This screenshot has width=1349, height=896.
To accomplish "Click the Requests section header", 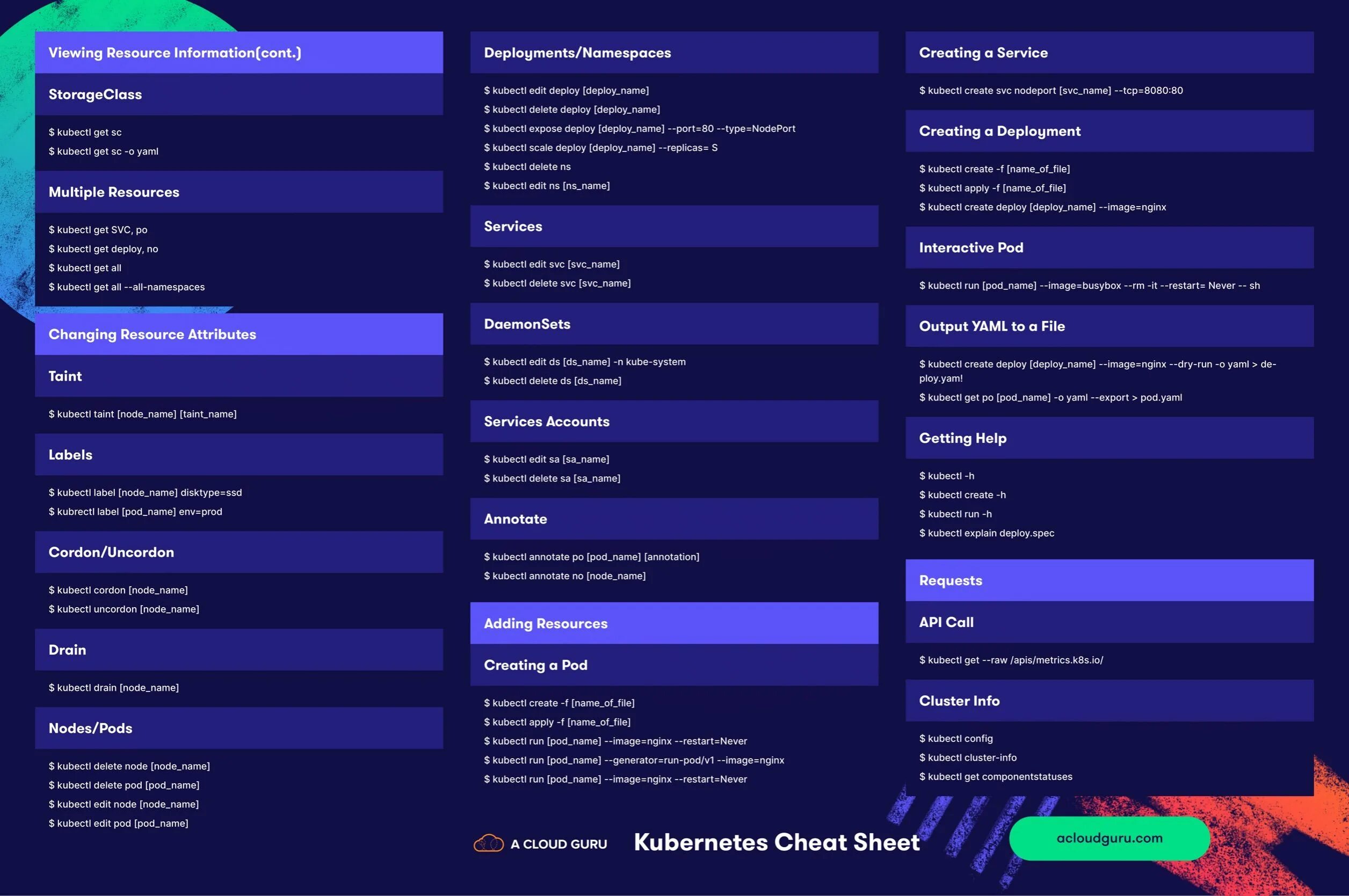I will tap(950, 580).
